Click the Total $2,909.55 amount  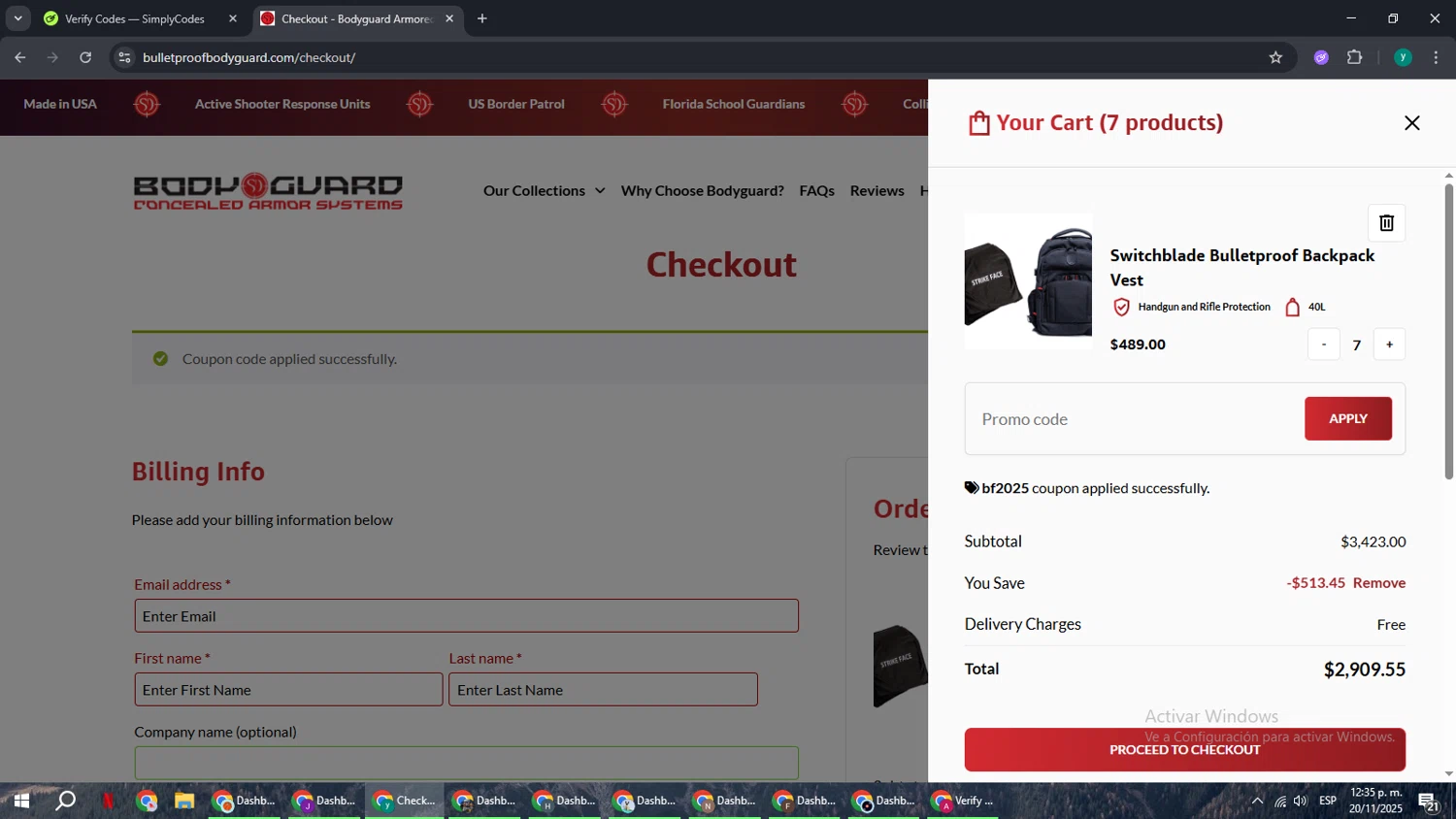coord(1364,670)
